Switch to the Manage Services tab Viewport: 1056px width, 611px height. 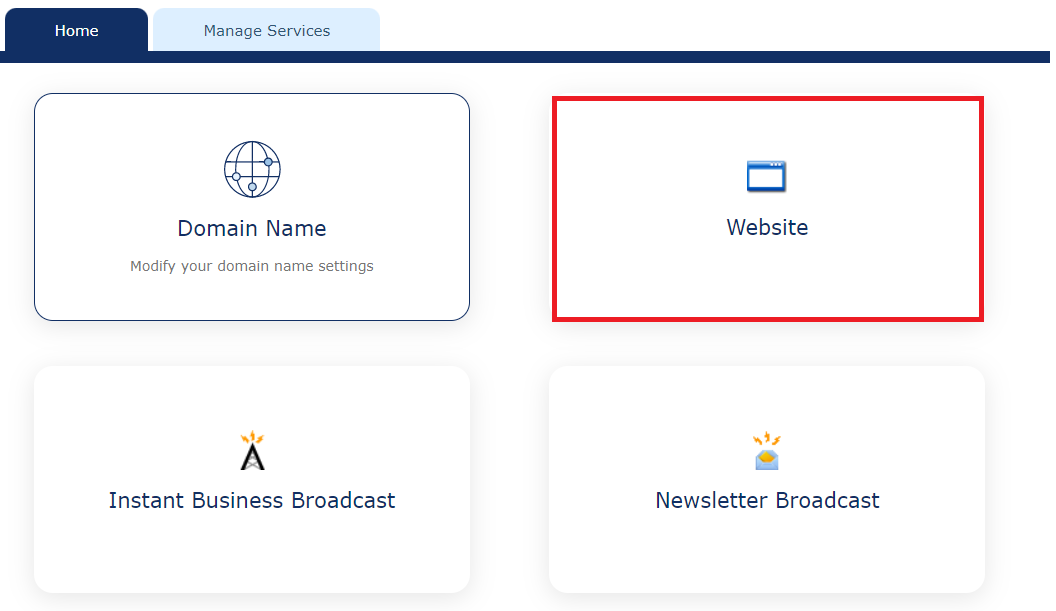pos(265,30)
